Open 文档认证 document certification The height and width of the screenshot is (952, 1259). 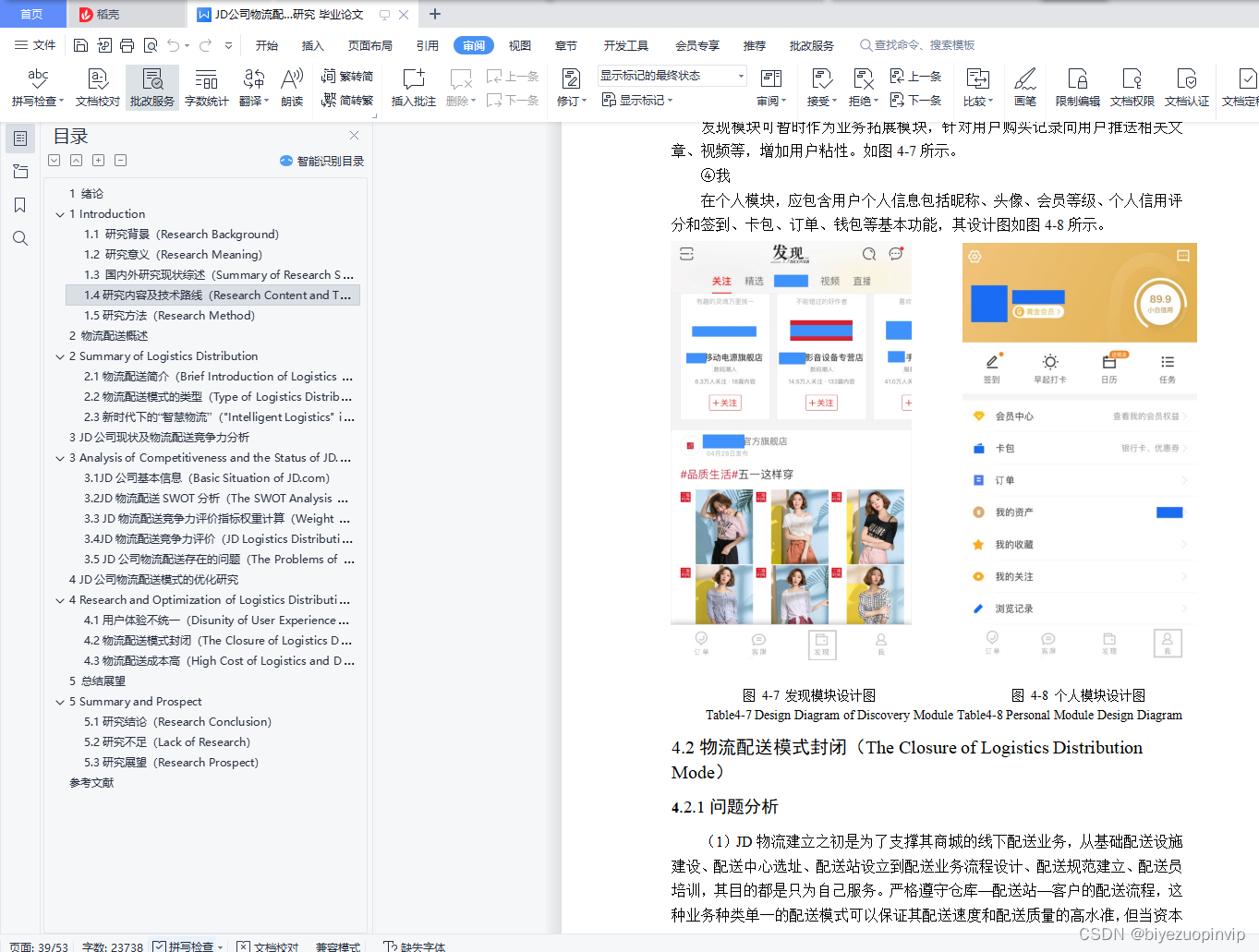coord(1186,88)
